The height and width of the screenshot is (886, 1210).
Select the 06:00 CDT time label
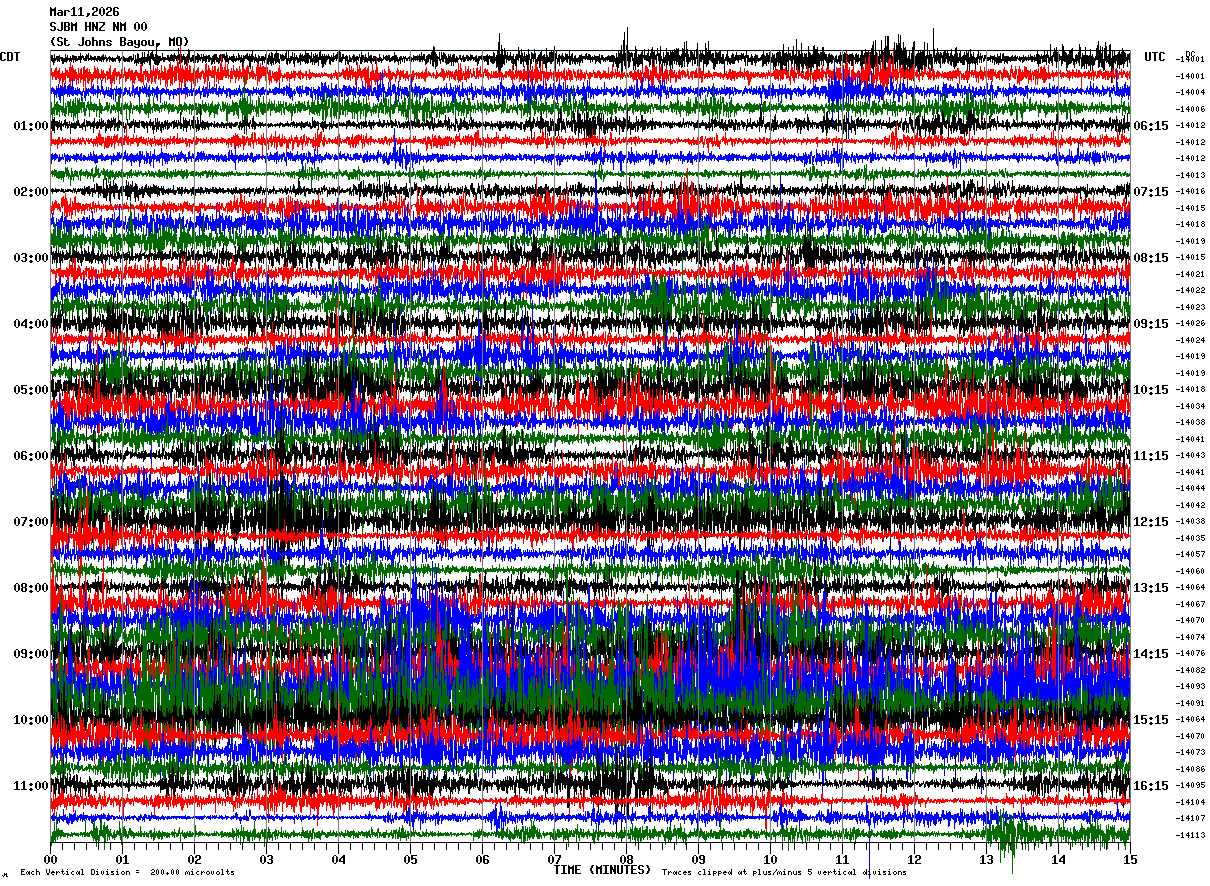click(31, 456)
